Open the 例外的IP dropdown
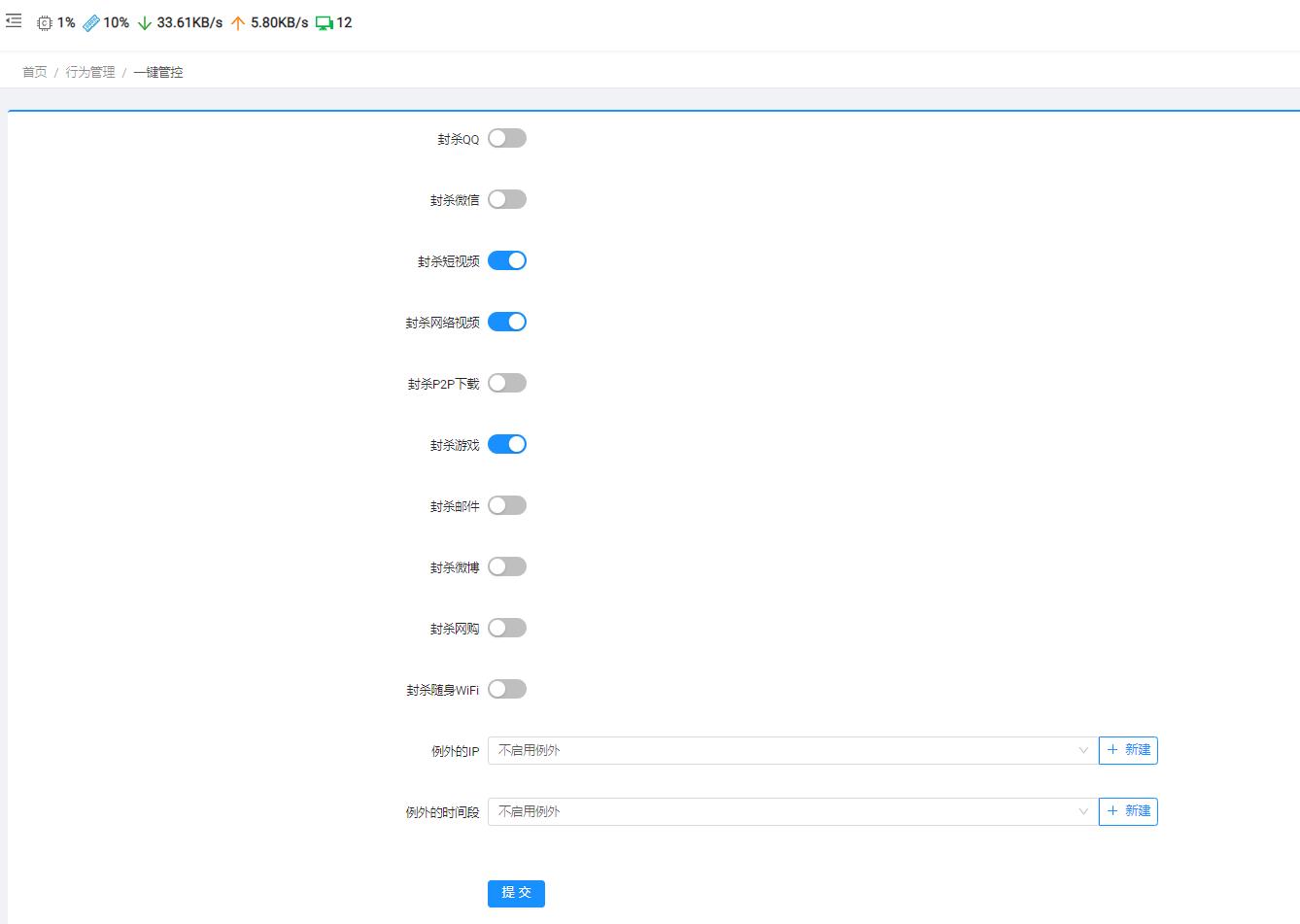Viewport: 1300px width, 924px height. pyautogui.click(x=792, y=750)
